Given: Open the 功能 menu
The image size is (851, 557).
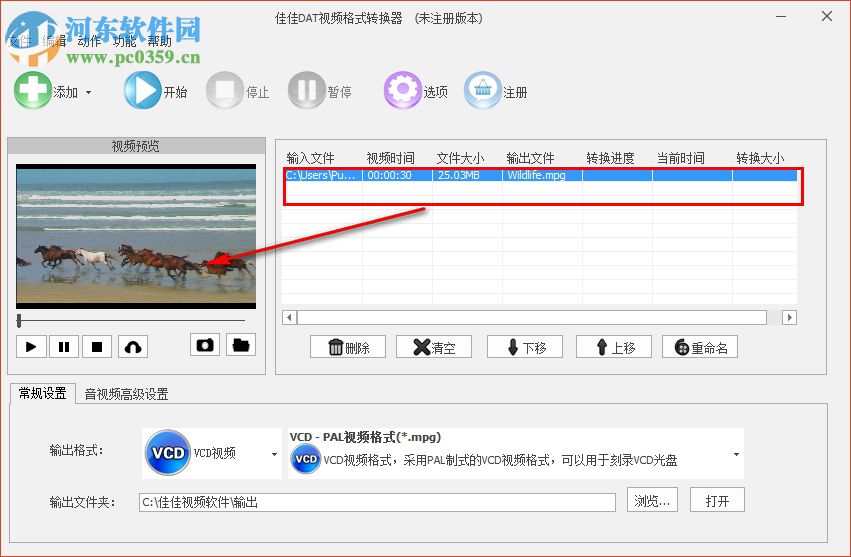Looking at the screenshot, I should (124, 41).
